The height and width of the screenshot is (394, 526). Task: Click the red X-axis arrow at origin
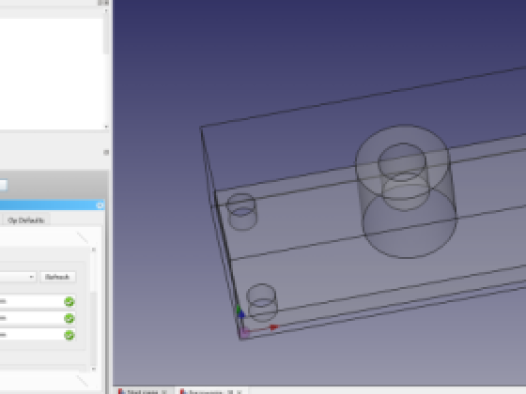[x=274, y=327]
